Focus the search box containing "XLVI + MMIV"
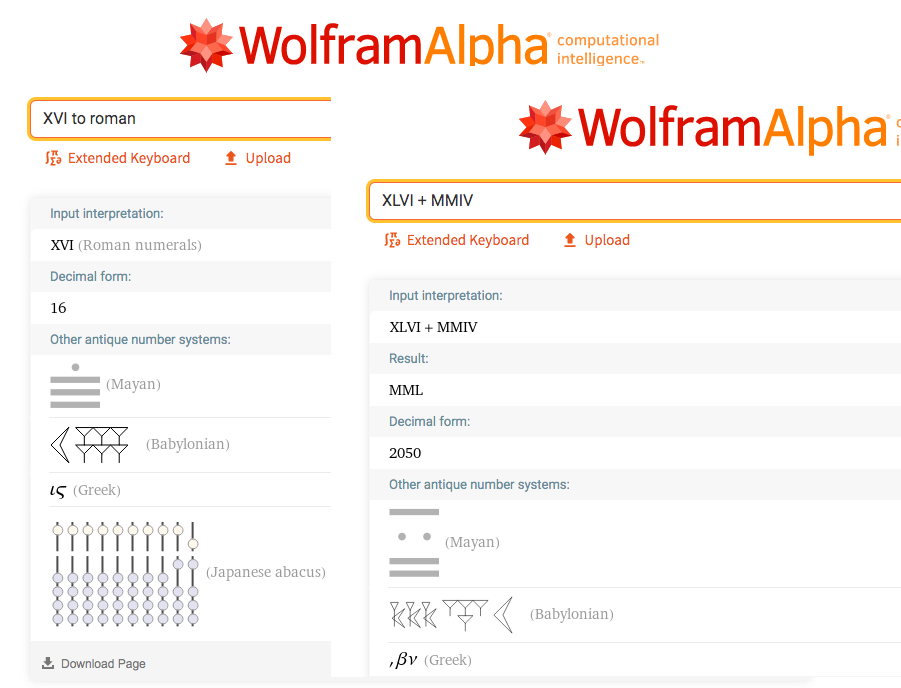 pos(630,200)
